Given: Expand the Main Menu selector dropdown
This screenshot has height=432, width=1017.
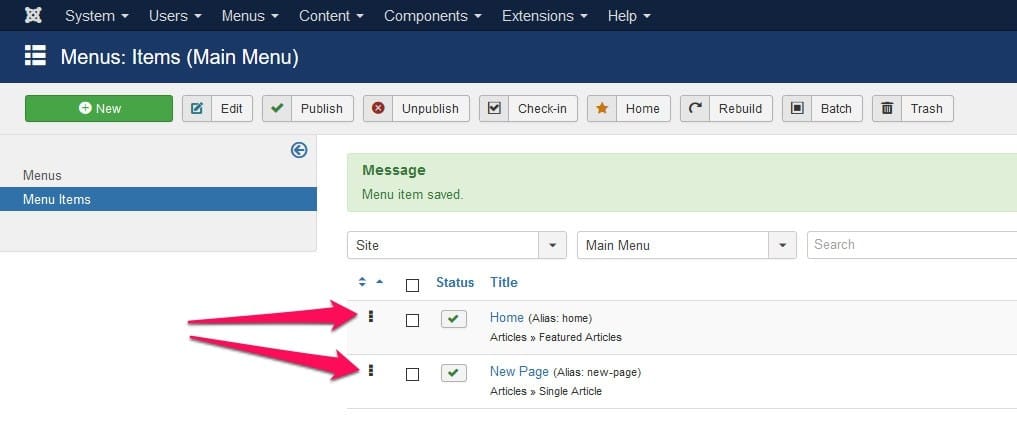Looking at the screenshot, I should pyautogui.click(x=686, y=245).
